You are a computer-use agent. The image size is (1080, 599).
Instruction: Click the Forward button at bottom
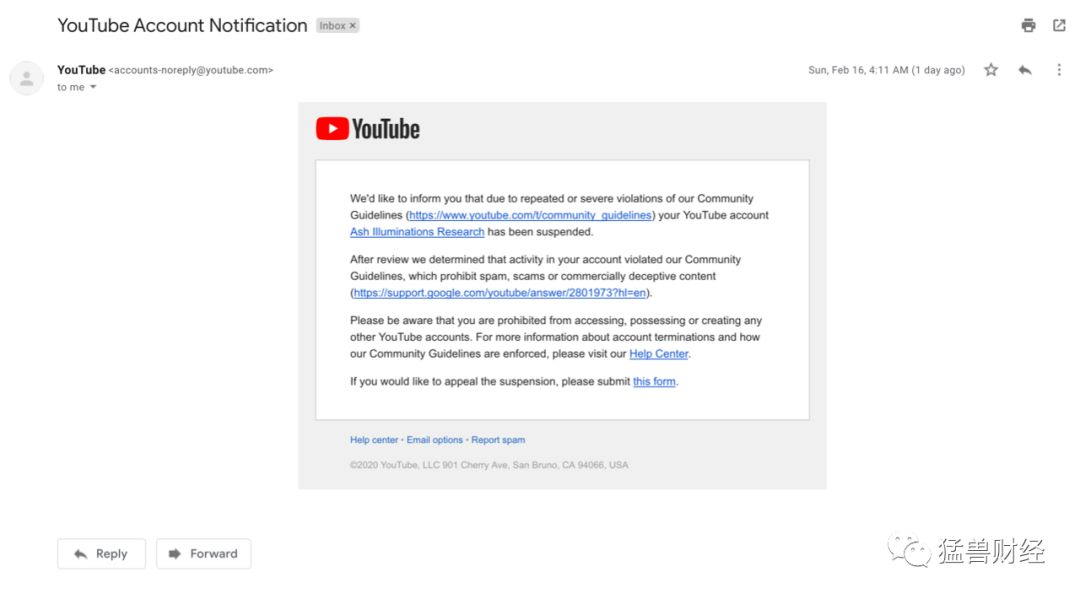click(204, 554)
